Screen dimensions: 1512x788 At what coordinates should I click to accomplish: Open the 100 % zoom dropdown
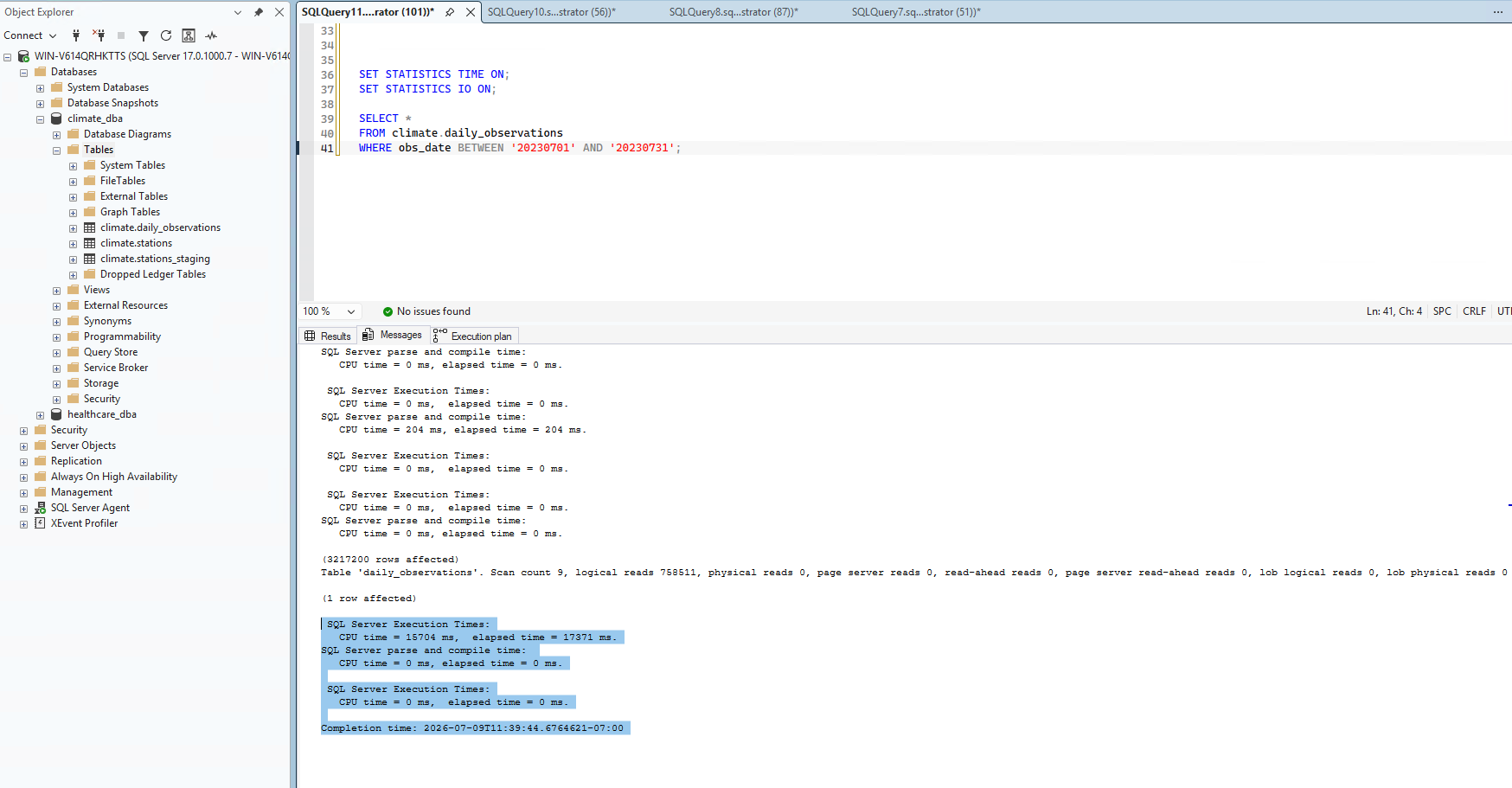[351, 311]
